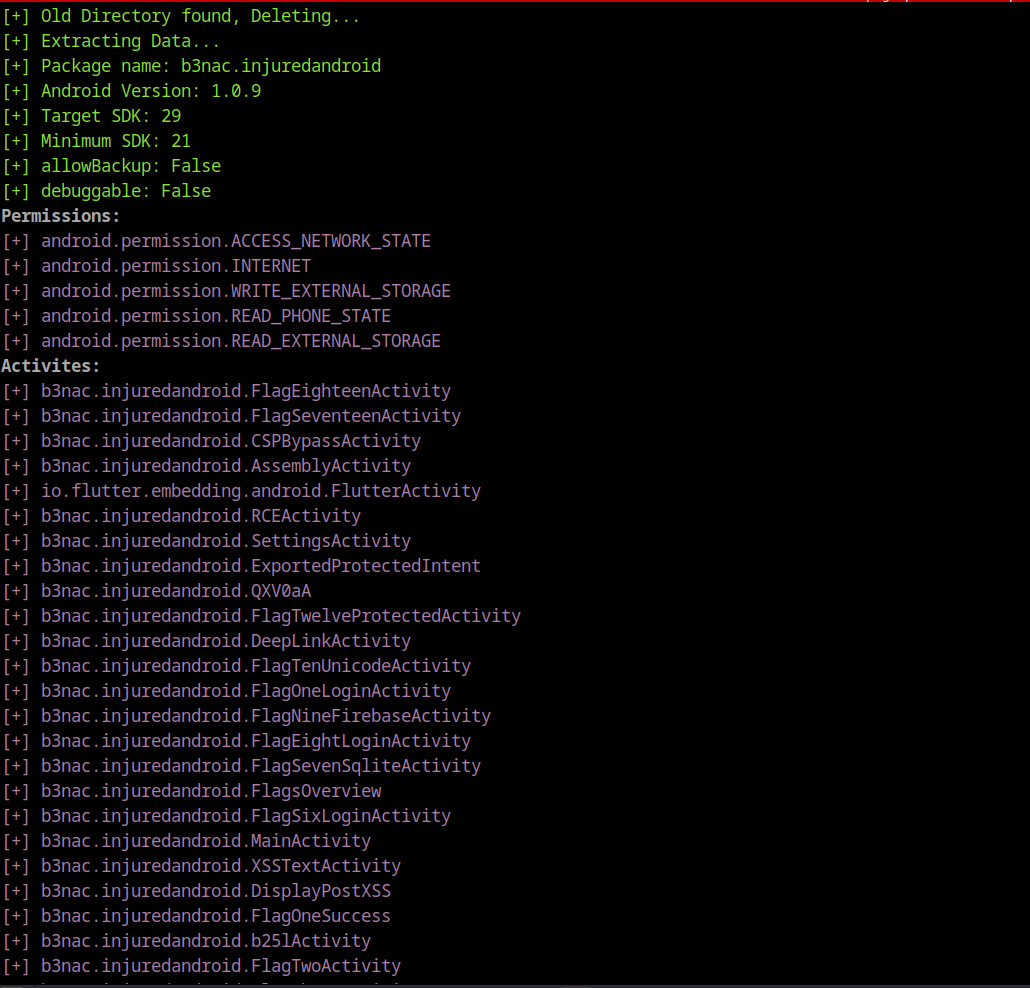This screenshot has height=988, width=1030.
Task: Select the READ_PHONE_STATE permission line
Action: coord(196,315)
